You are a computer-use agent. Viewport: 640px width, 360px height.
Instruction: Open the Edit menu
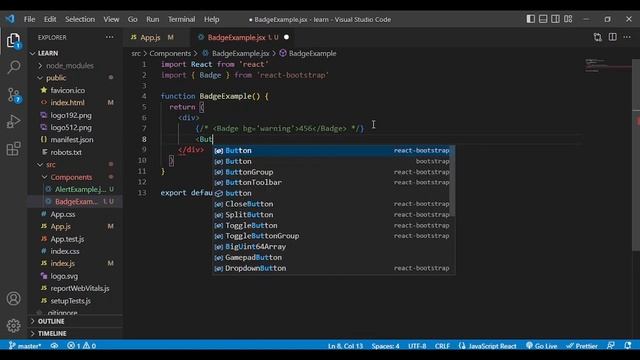tap(50, 19)
